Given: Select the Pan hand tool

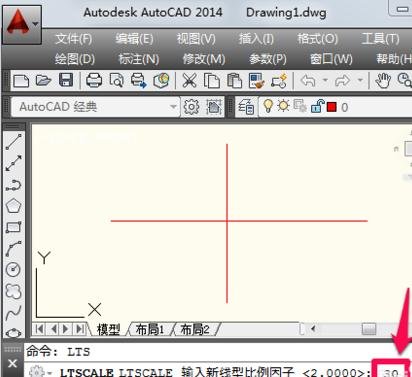Looking at the screenshot, I should coord(383,81).
